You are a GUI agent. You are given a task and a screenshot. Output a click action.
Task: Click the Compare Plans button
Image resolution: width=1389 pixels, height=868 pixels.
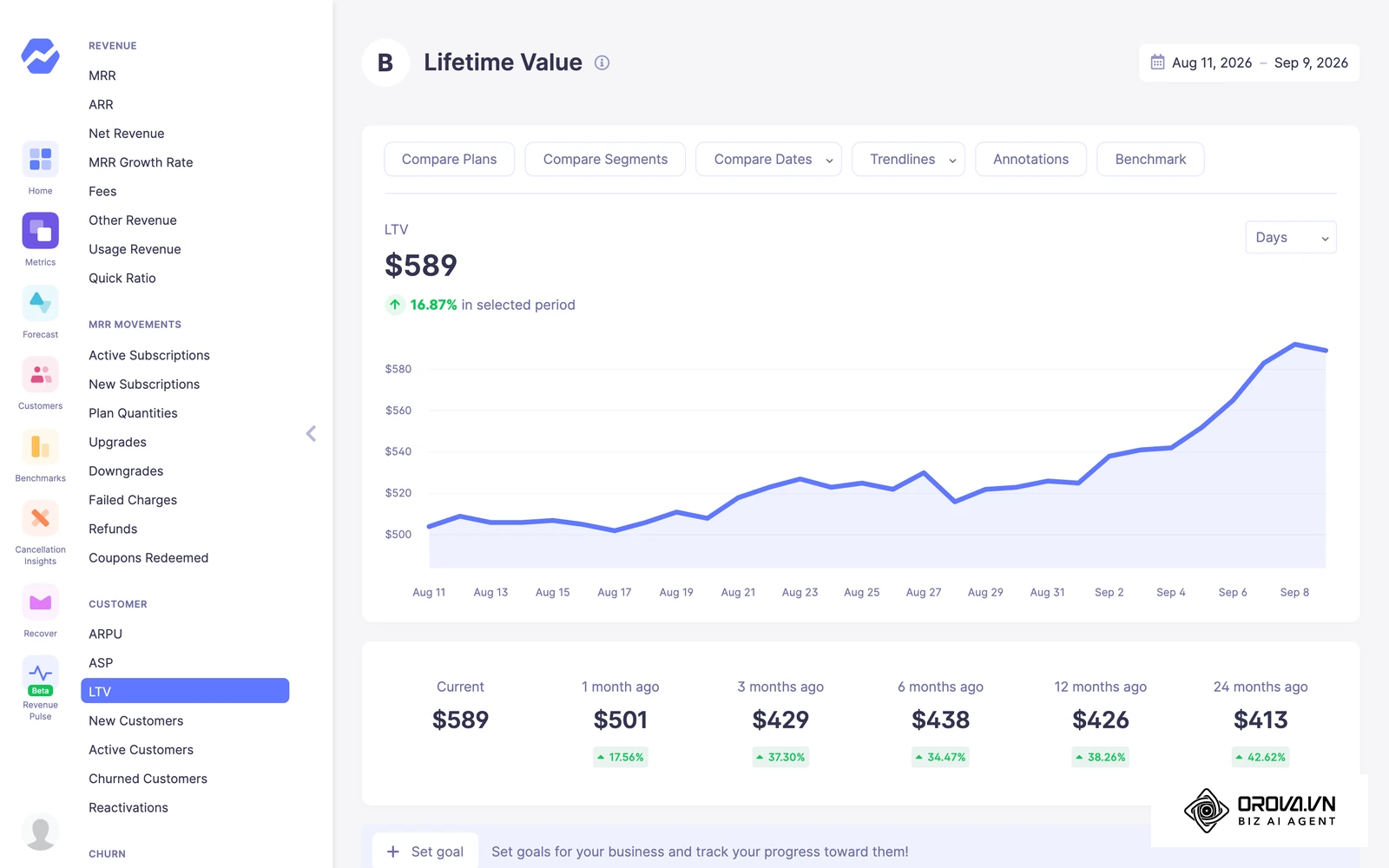tap(449, 160)
